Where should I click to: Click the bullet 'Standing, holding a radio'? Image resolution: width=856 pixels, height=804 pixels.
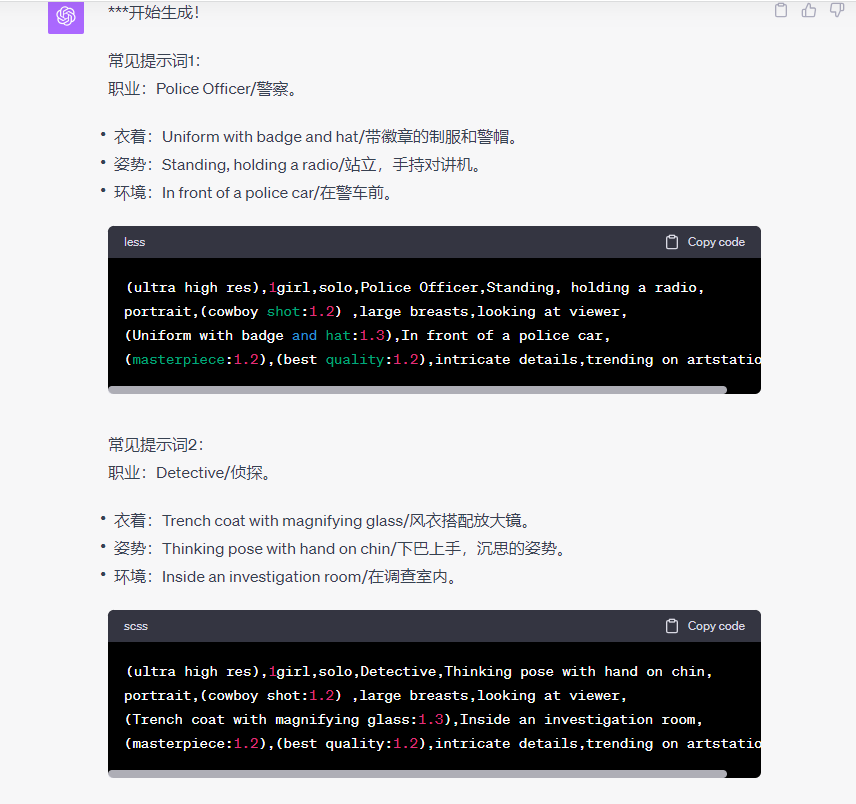[297, 164]
